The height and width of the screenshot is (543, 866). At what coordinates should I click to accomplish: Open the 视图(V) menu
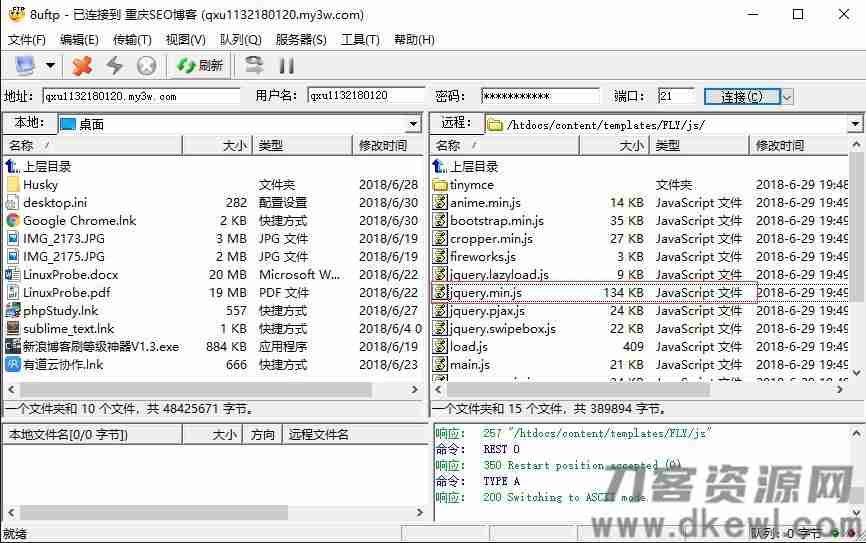click(x=186, y=40)
